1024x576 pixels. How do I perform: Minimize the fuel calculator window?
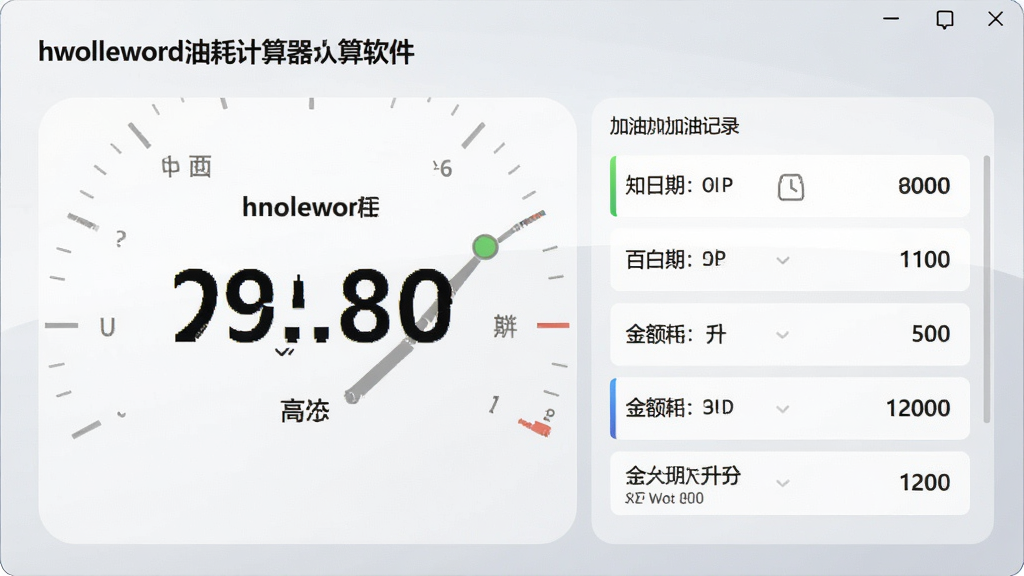[x=891, y=19]
